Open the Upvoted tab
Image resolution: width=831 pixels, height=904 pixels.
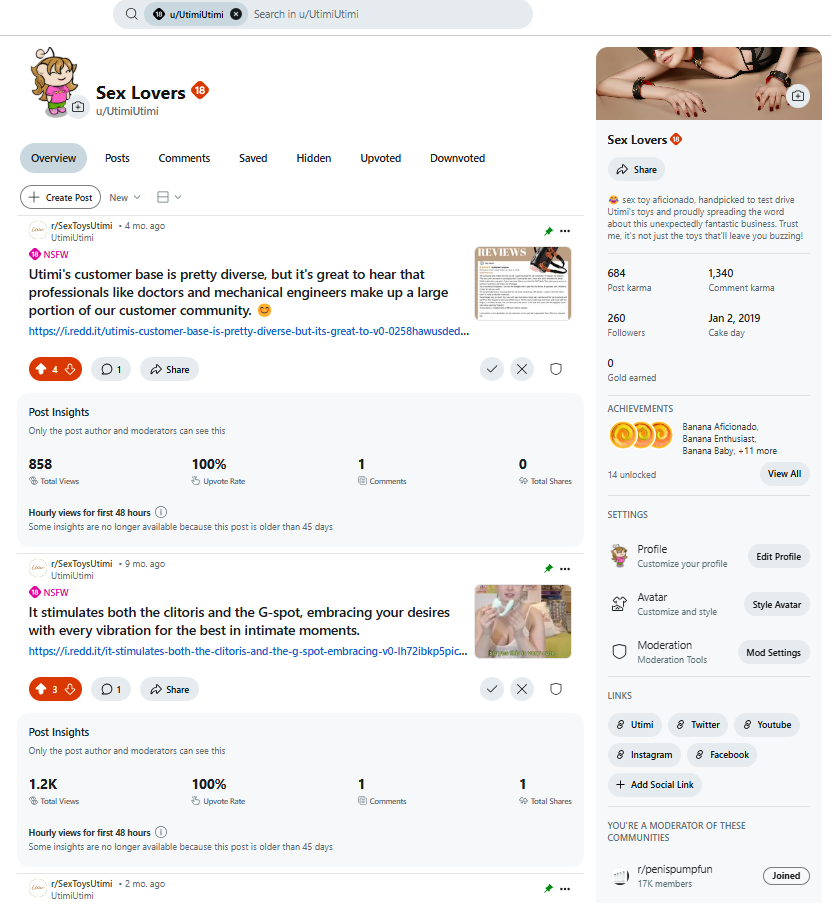[x=381, y=158]
